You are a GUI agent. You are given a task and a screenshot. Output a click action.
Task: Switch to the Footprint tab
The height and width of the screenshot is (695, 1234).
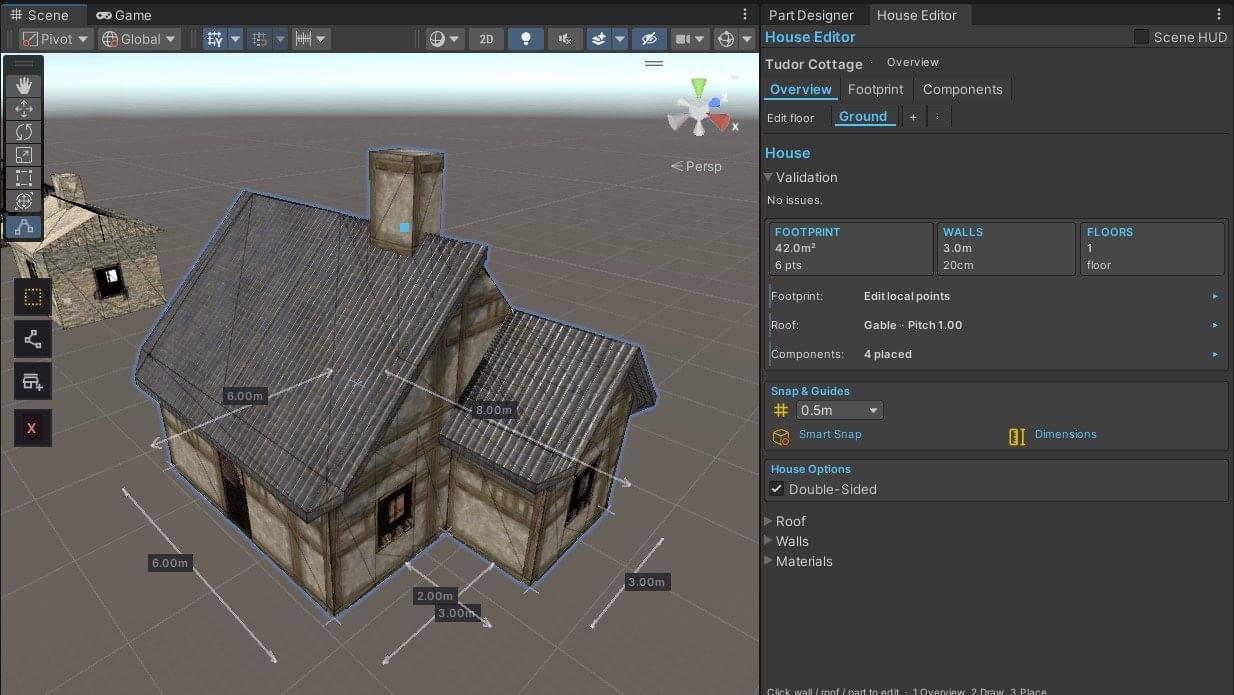(x=875, y=89)
